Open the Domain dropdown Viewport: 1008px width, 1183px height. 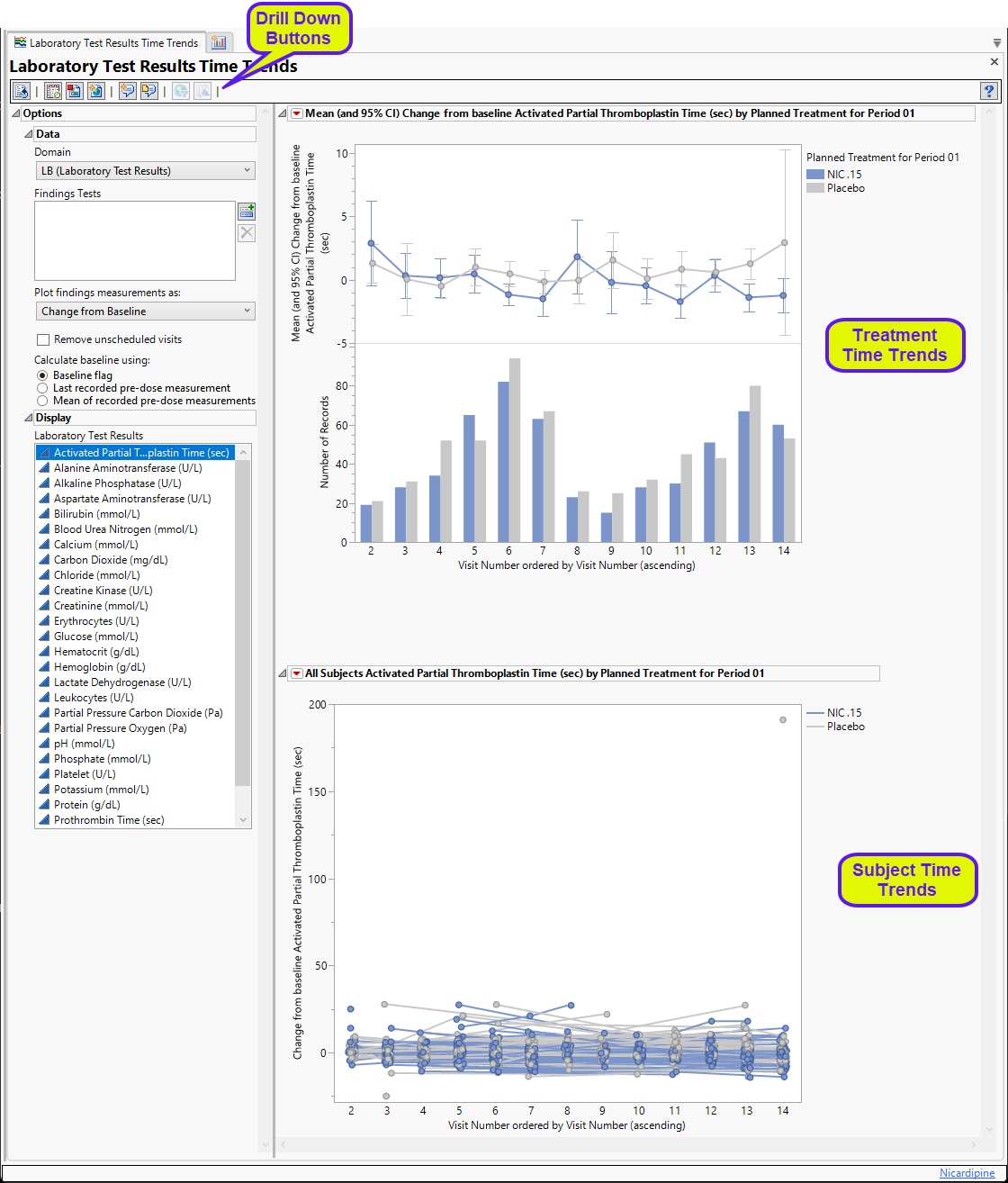145,171
